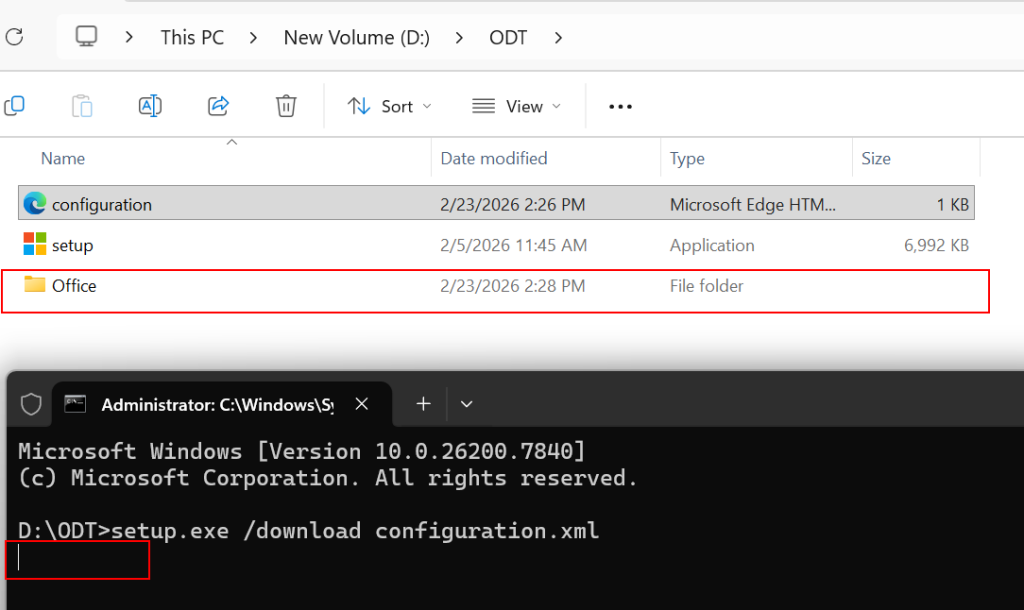Click the computer monitor icon in breadcrumb

coord(87,37)
